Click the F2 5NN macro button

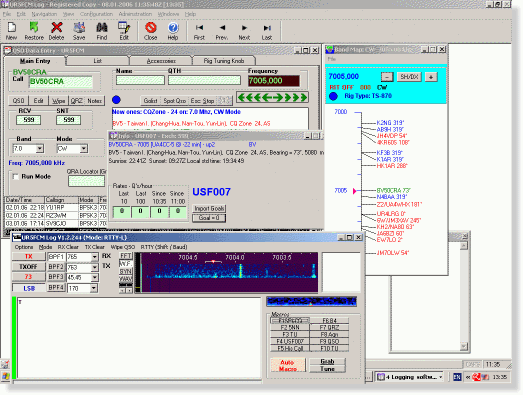pyautogui.click(x=290, y=327)
